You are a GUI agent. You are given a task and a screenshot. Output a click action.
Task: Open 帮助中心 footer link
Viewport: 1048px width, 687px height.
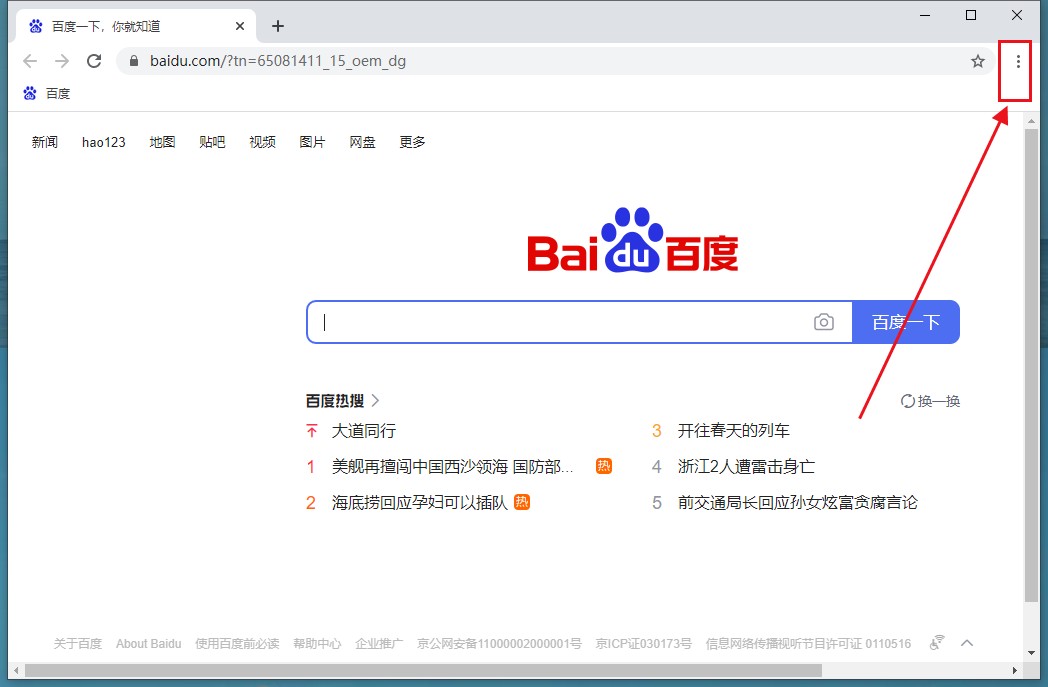[317, 644]
